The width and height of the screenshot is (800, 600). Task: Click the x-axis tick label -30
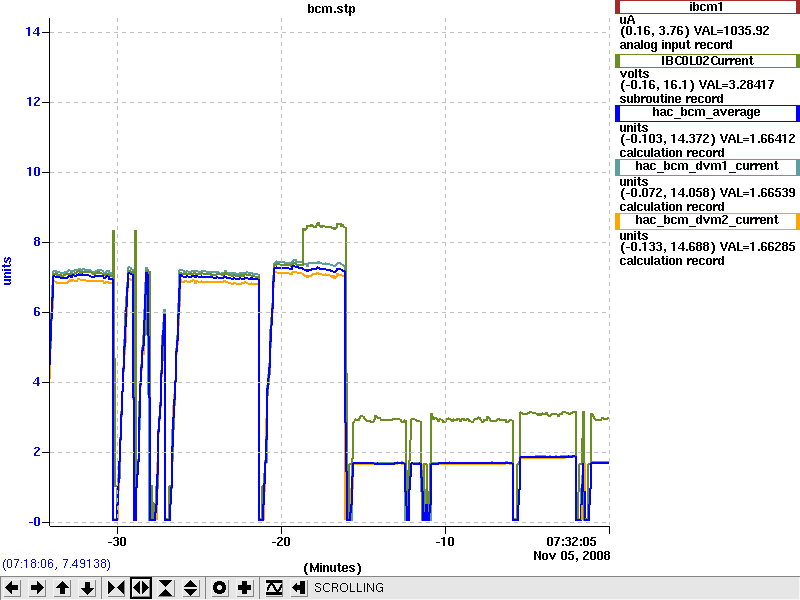[x=117, y=542]
